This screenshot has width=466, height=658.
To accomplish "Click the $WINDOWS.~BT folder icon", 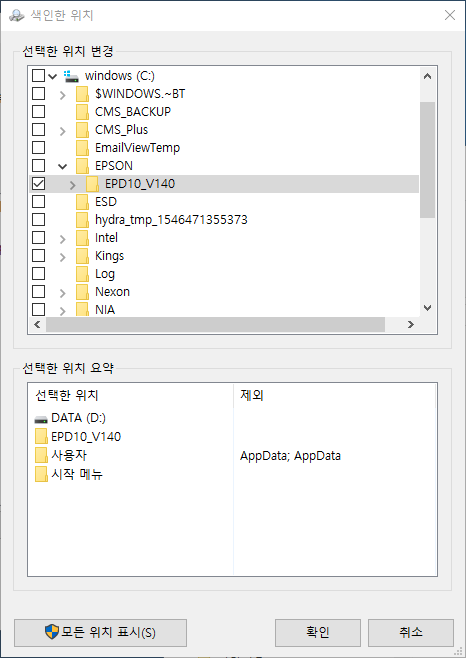I will click(x=82, y=94).
